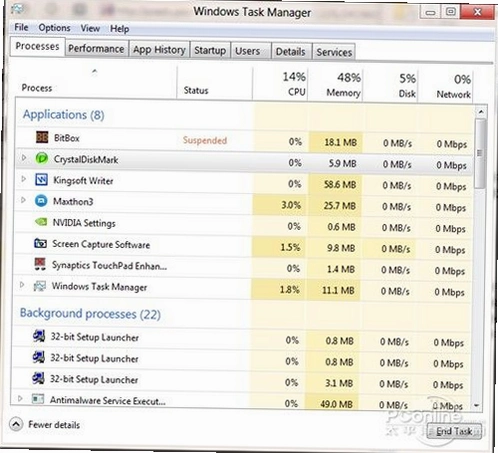This screenshot has height=453, width=498.
Task: Switch to the Users tab
Action: tap(251, 51)
